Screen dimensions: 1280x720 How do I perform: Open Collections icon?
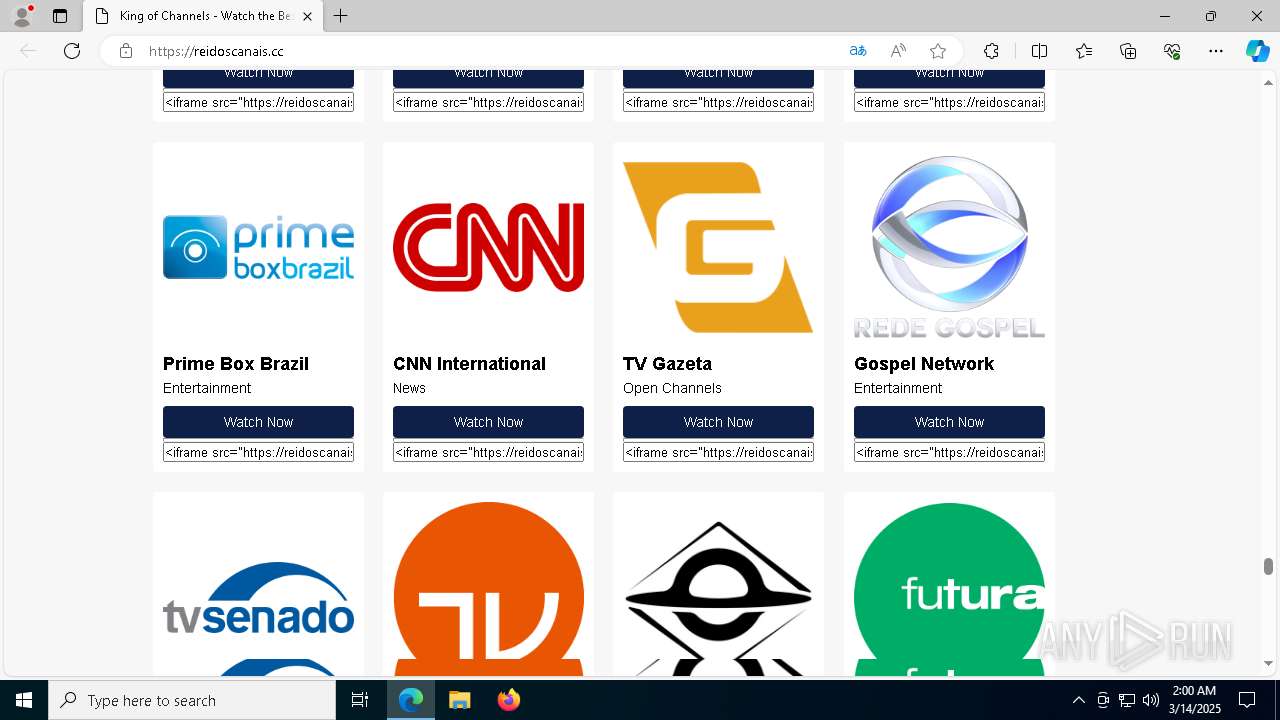tap(1128, 51)
